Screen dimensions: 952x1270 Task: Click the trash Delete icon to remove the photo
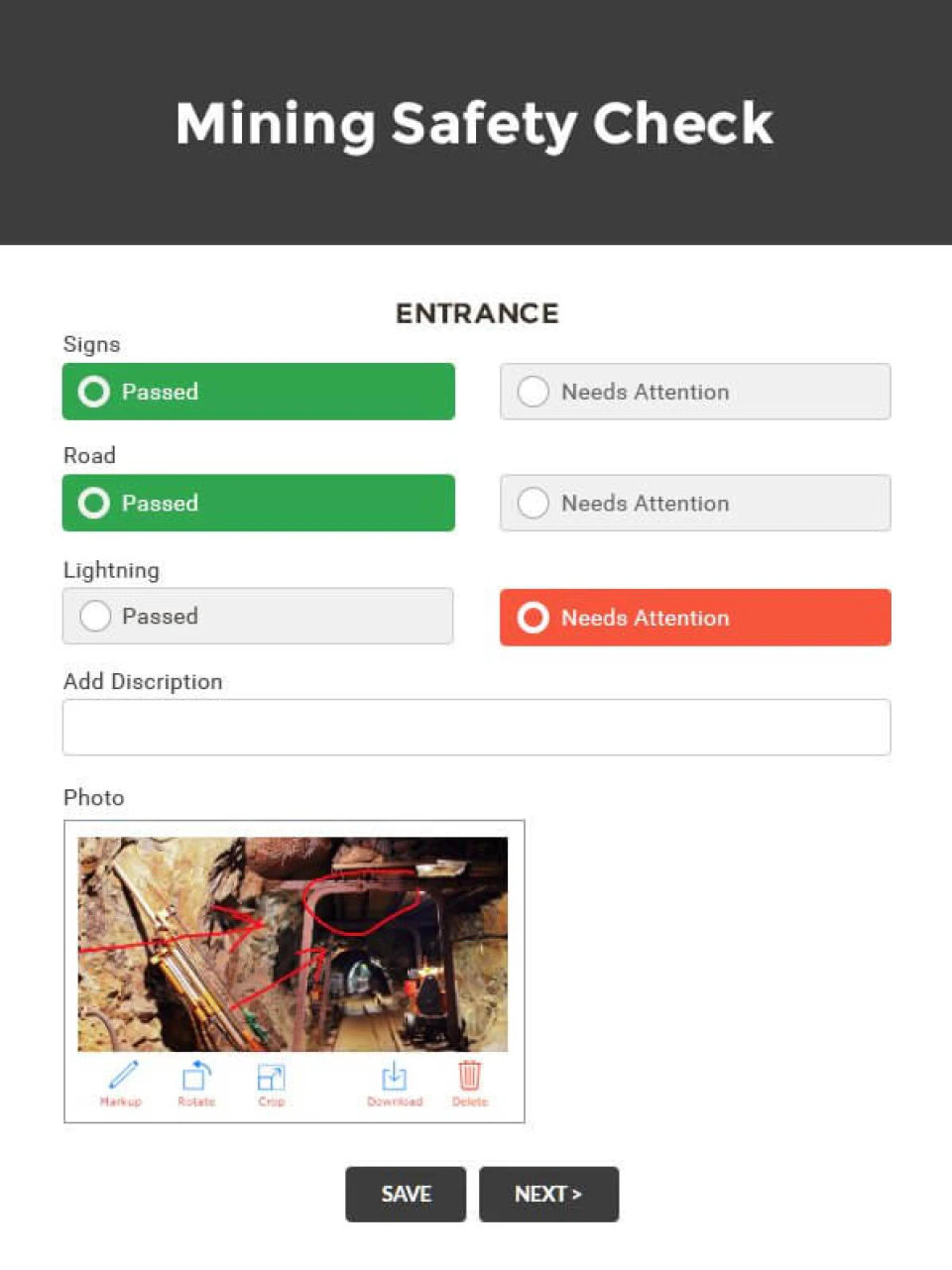[469, 1074]
